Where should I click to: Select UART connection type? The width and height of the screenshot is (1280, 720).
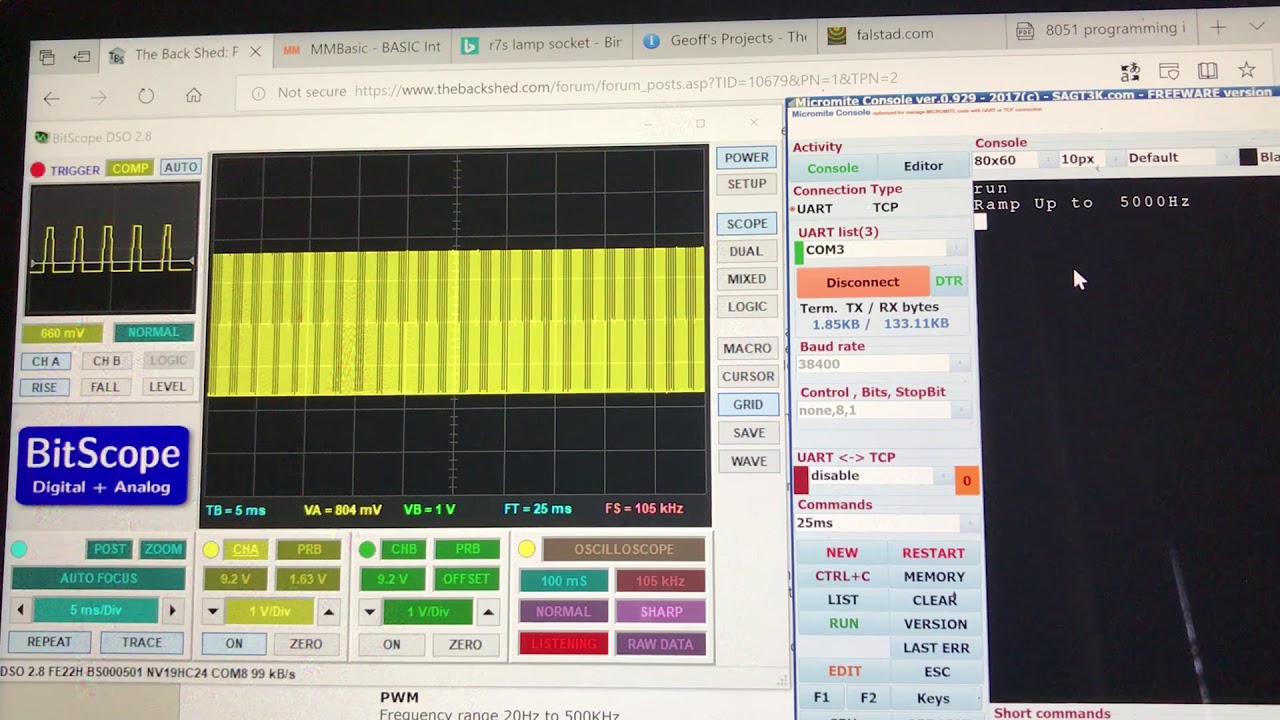813,209
